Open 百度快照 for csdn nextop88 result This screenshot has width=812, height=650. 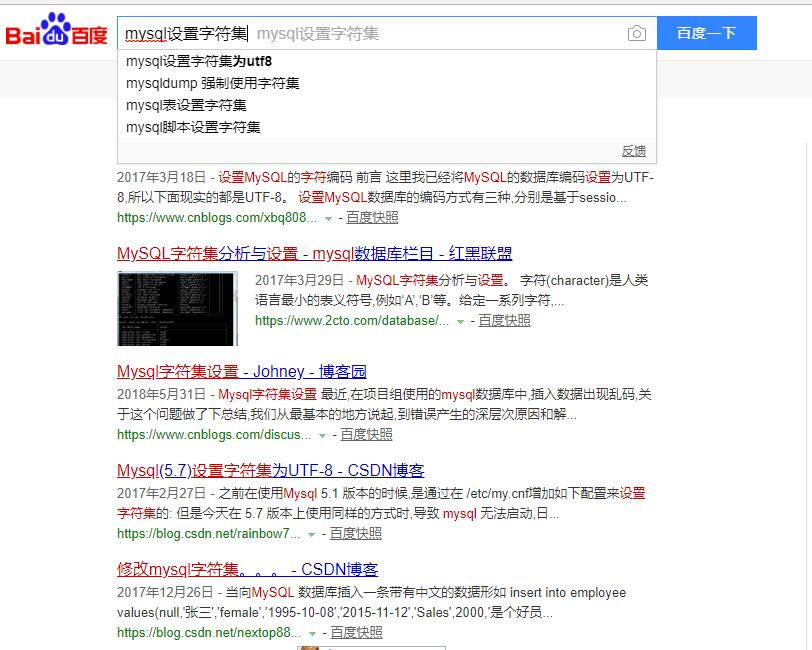coord(356,632)
